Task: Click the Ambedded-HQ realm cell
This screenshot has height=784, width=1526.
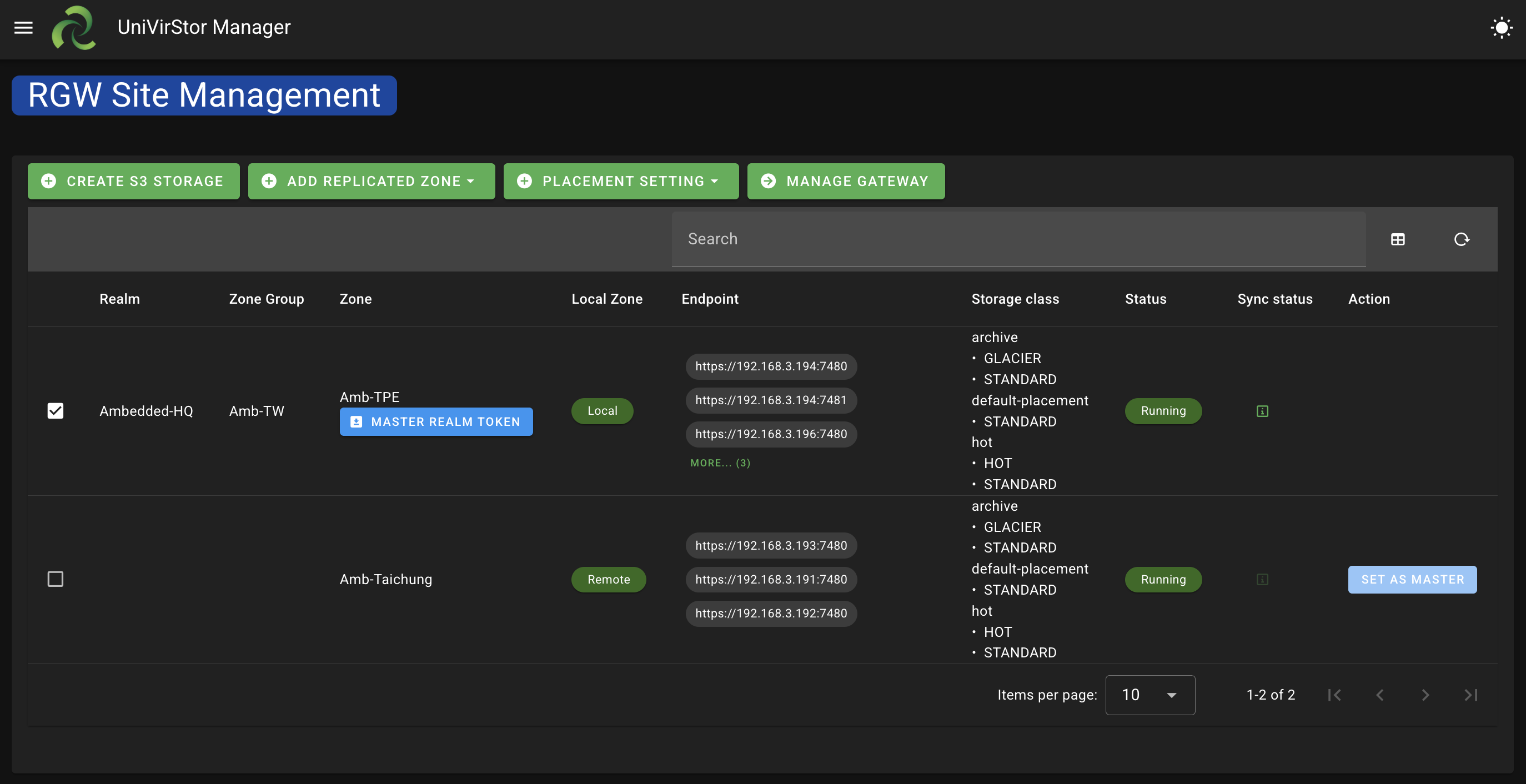Action: point(146,411)
